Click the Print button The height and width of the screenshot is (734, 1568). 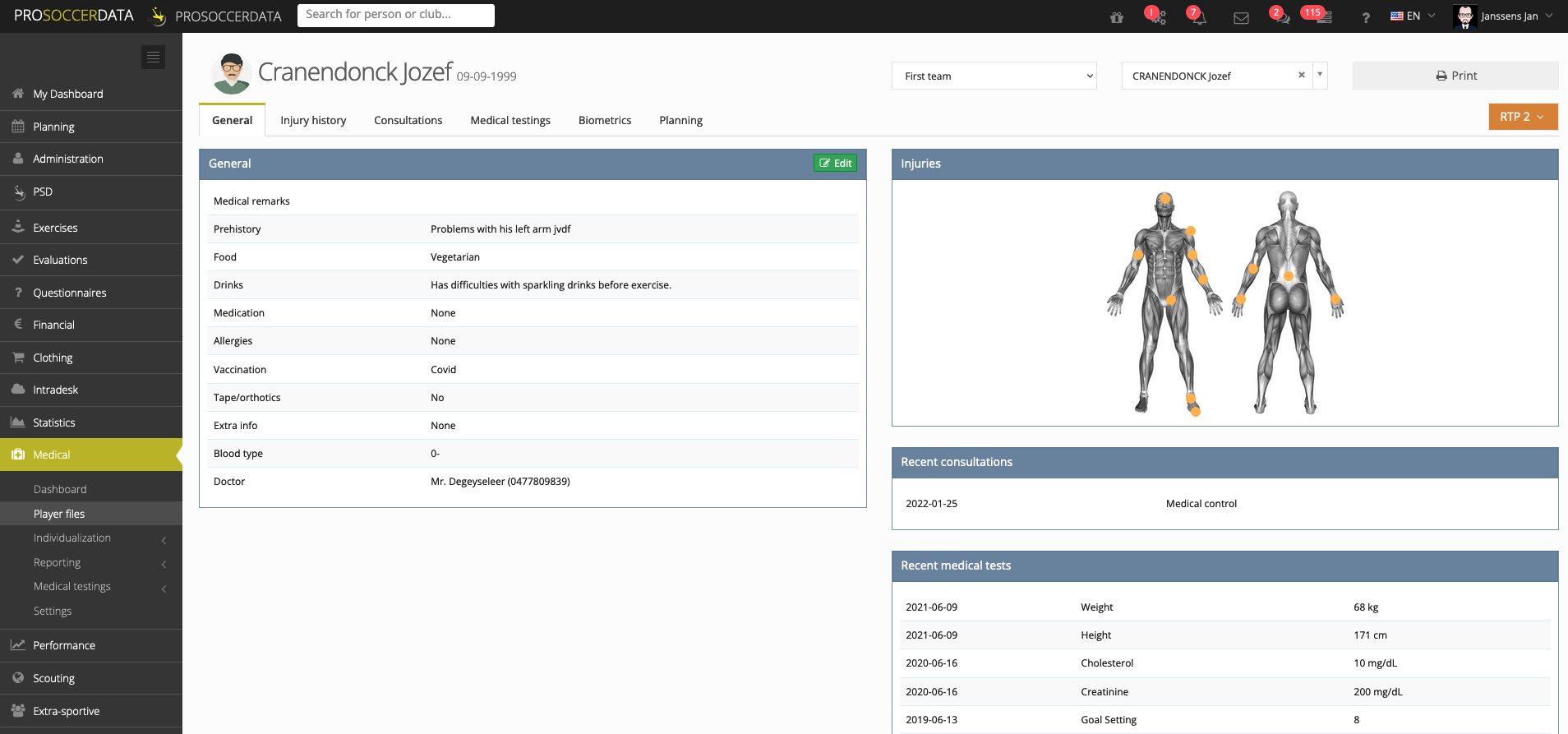point(1455,76)
